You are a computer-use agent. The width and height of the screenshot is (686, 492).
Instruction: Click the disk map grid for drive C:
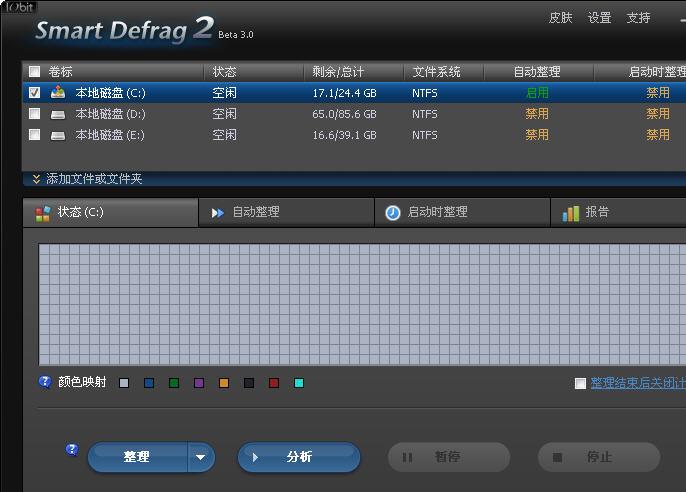point(362,304)
